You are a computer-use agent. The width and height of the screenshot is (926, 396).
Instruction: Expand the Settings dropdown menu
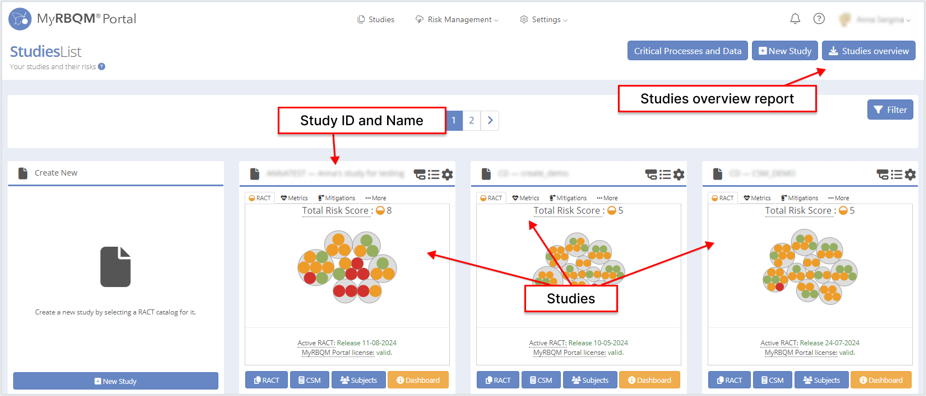(x=544, y=19)
